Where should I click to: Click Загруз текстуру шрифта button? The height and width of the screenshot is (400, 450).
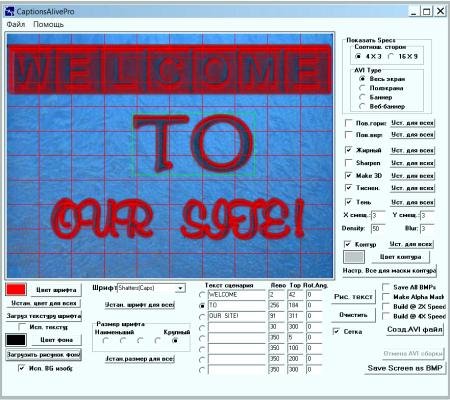click(x=44, y=316)
